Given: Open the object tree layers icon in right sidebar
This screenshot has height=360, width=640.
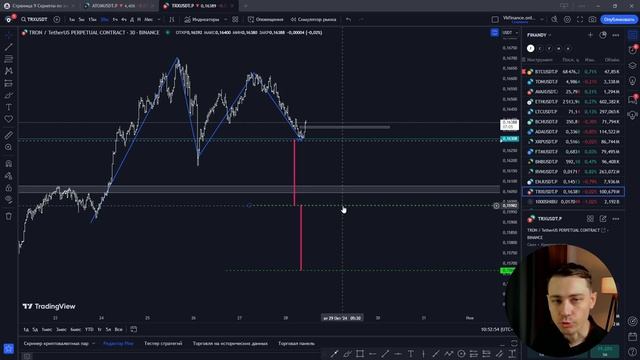Looking at the screenshot, I should (632, 66).
